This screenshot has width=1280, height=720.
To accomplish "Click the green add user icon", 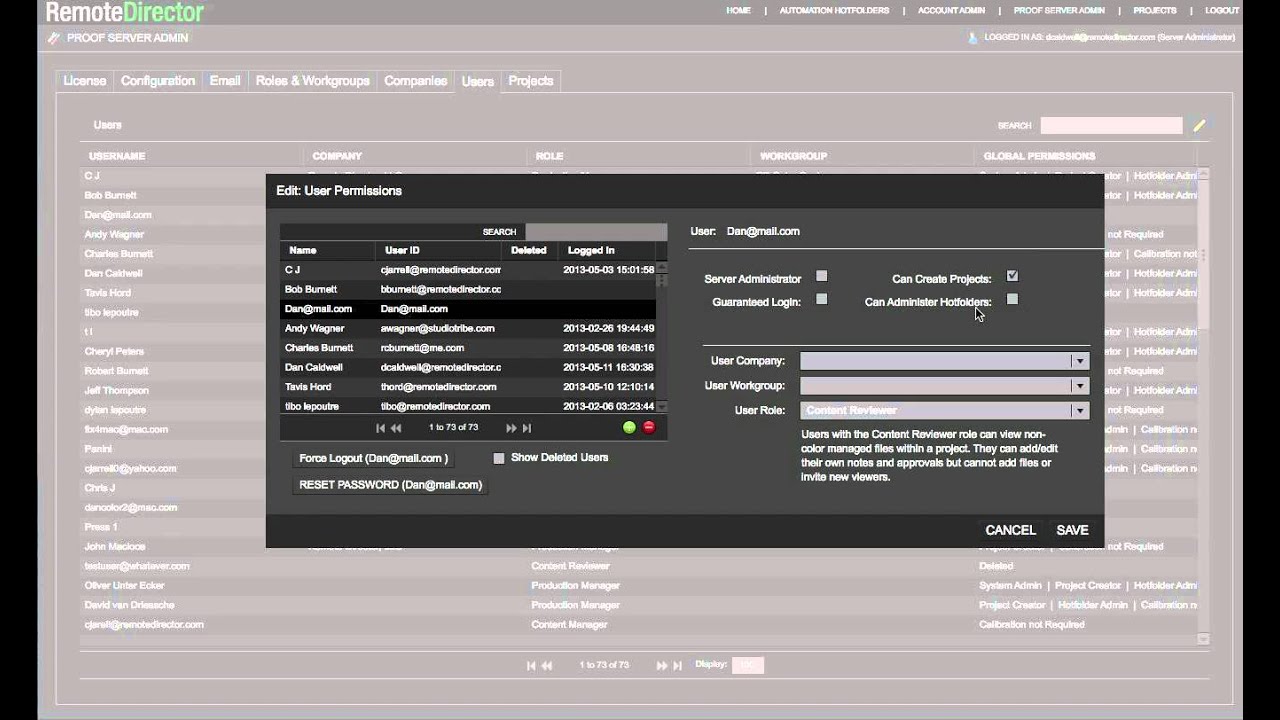I will point(629,427).
